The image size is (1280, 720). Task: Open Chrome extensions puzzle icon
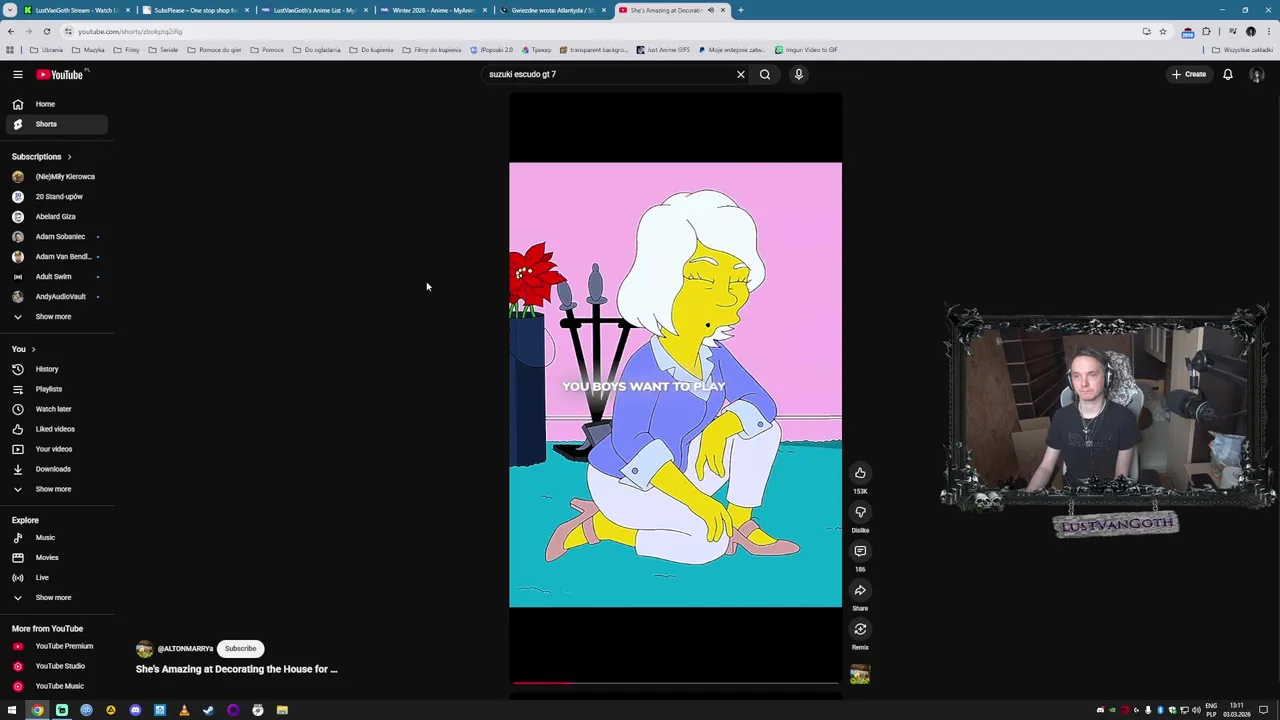tap(1206, 31)
